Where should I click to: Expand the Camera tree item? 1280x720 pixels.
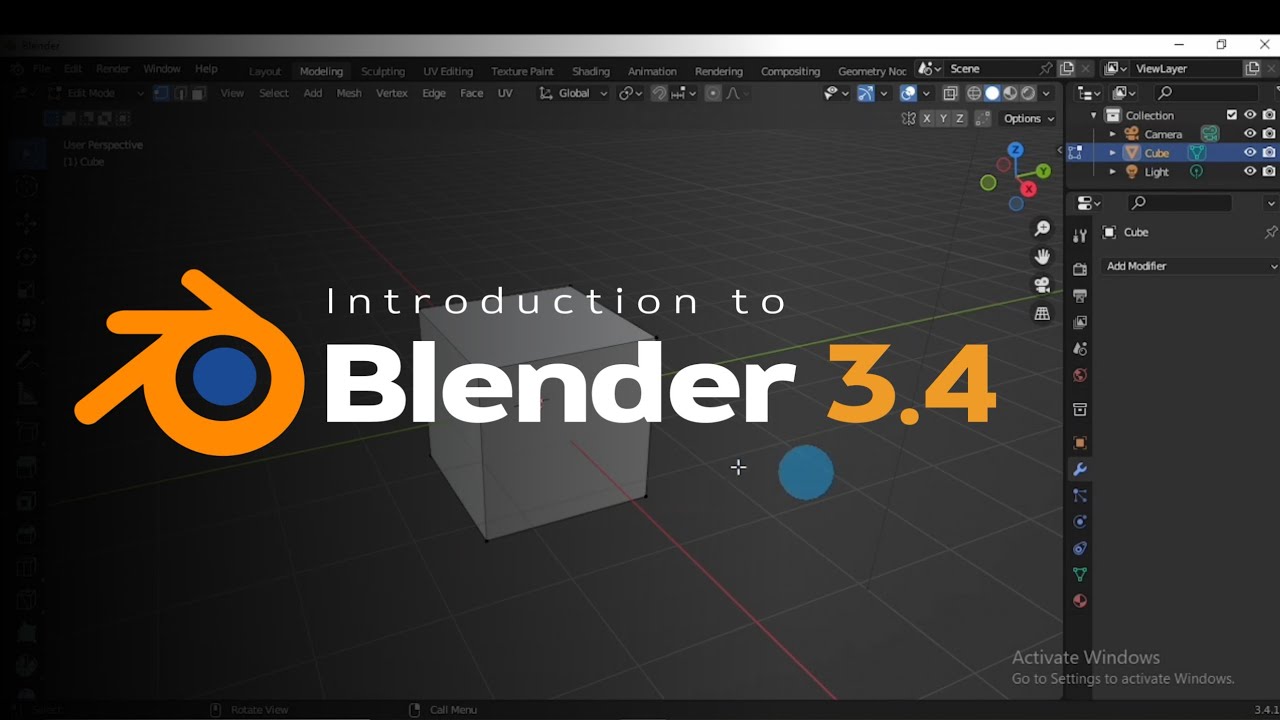click(x=1112, y=134)
